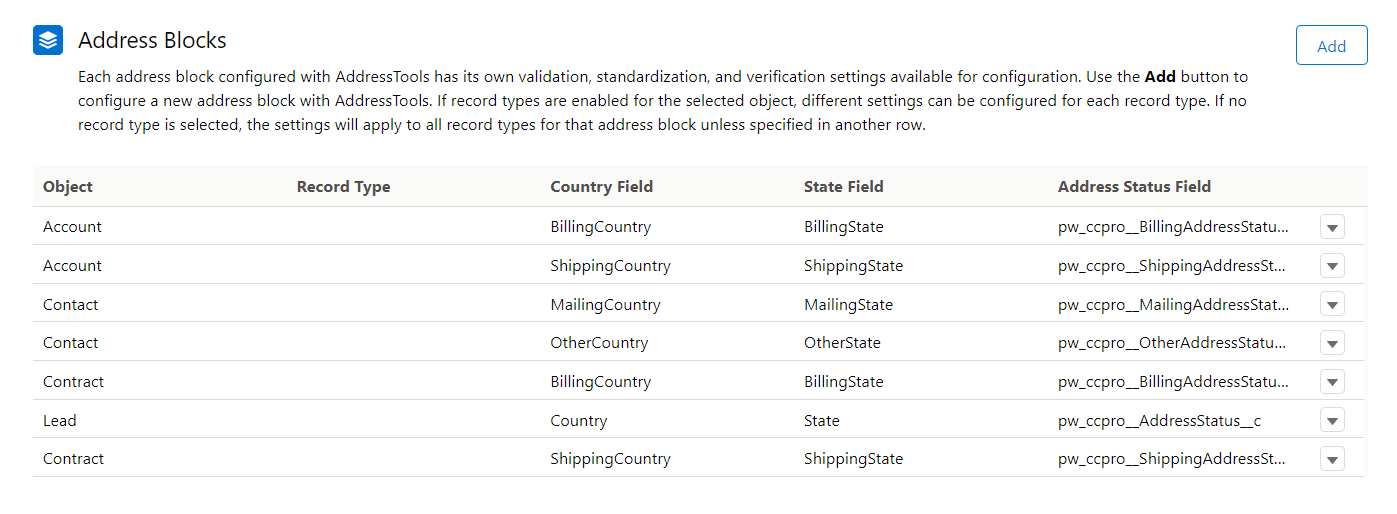Click the Address Blocks heading
1397x514 pixels.
tap(152, 41)
